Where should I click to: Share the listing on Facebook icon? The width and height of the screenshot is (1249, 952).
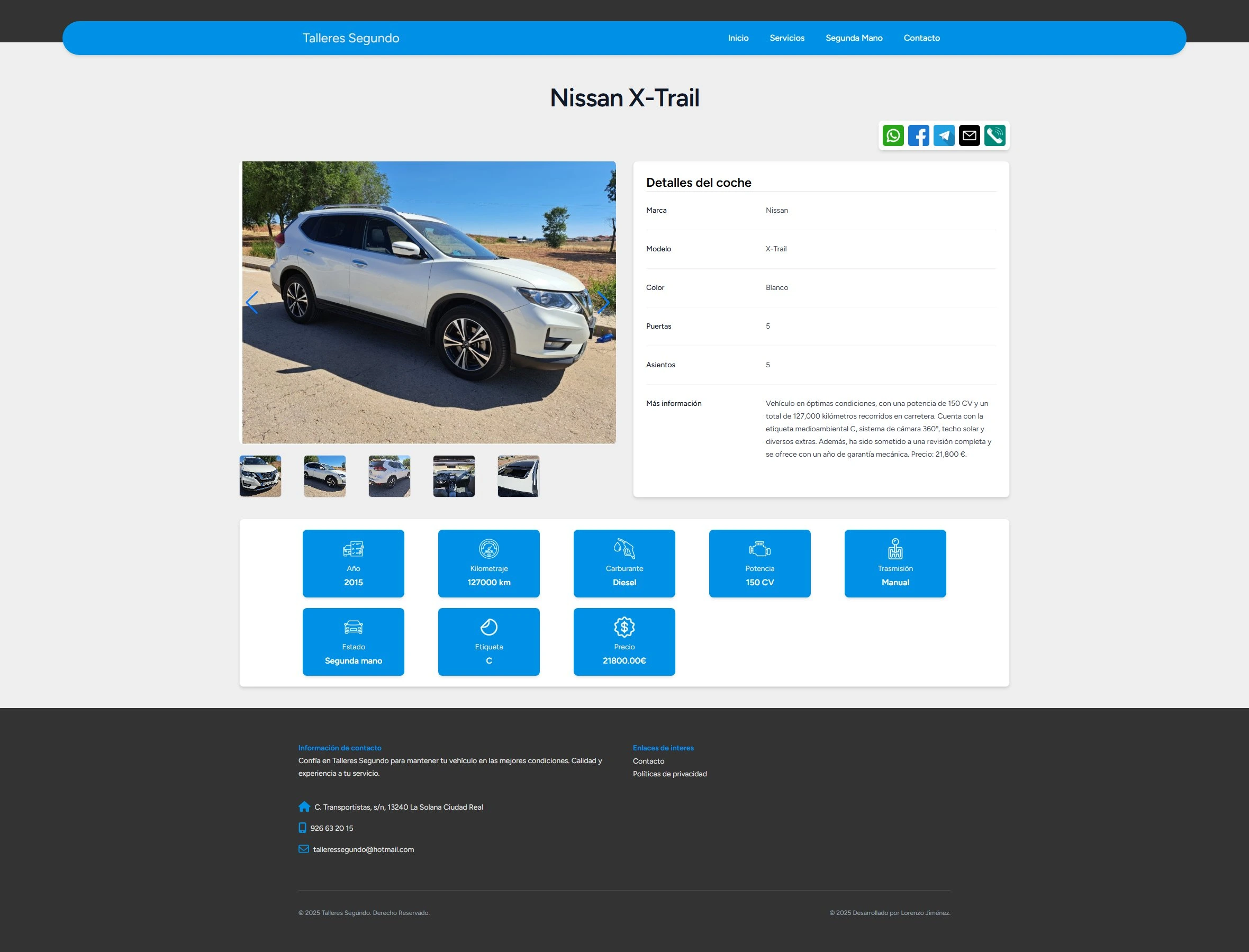(x=919, y=135)
